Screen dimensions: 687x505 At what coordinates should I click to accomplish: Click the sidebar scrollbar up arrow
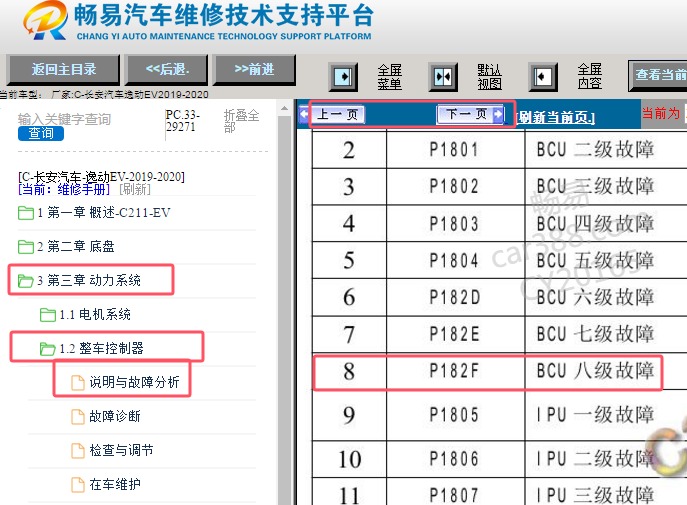click(284, 108)
